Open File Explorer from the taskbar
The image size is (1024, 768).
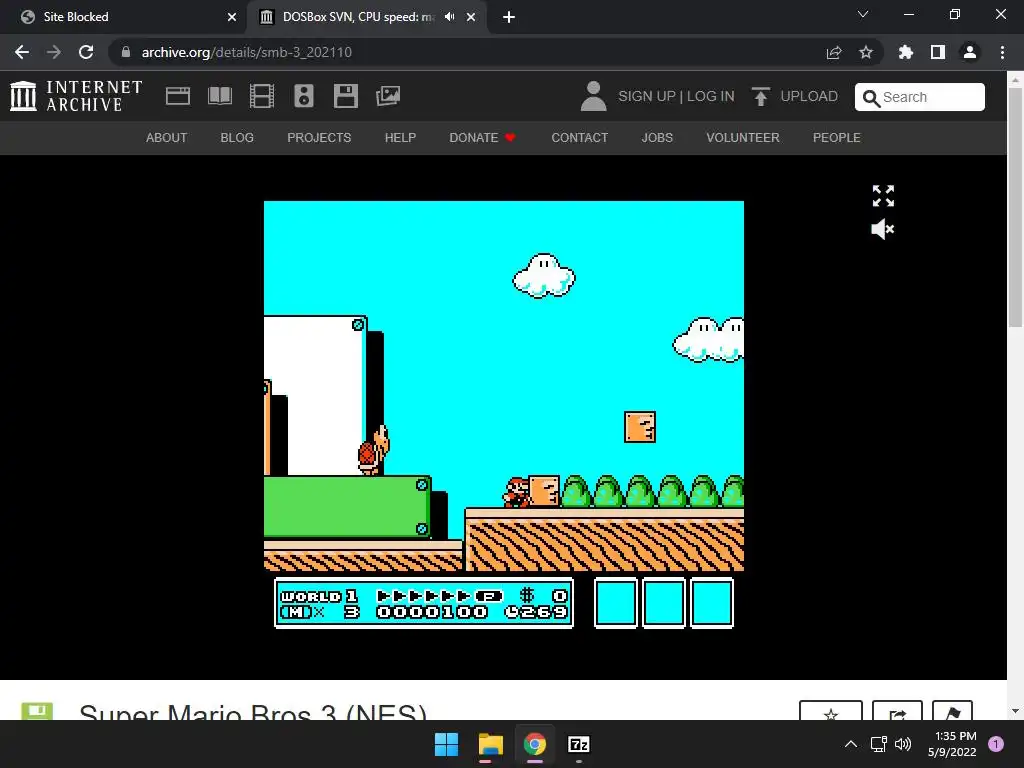pyautogui.click(x=490, y=744)
